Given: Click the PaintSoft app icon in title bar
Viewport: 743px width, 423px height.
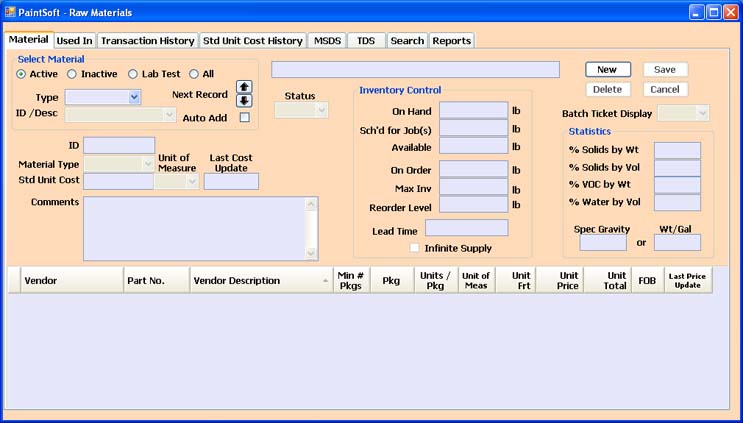Looking at the screenshot, I should pyautogui.click(x=10, y=12).
